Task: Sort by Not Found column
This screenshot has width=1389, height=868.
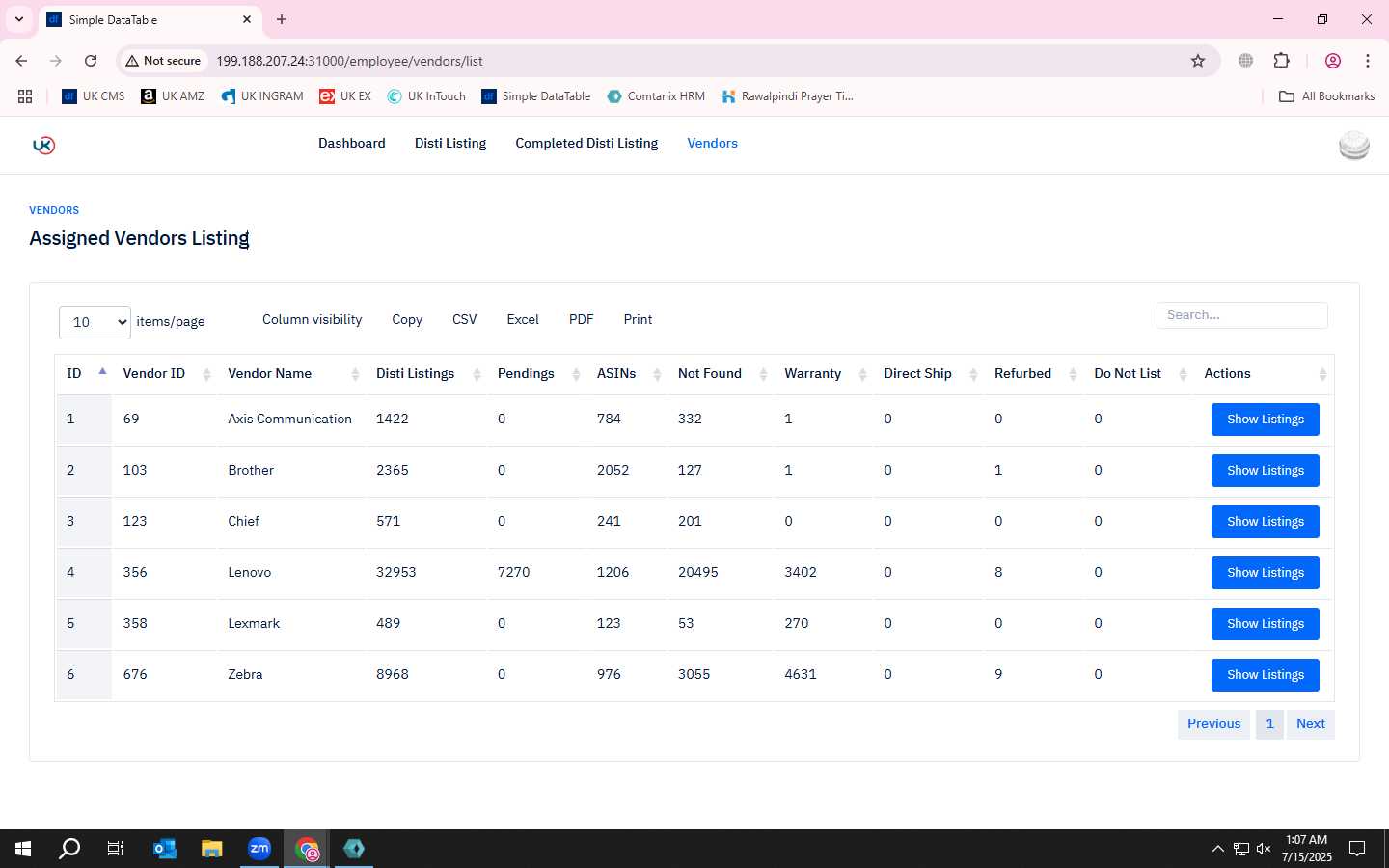Action: [x=721, y=373]
